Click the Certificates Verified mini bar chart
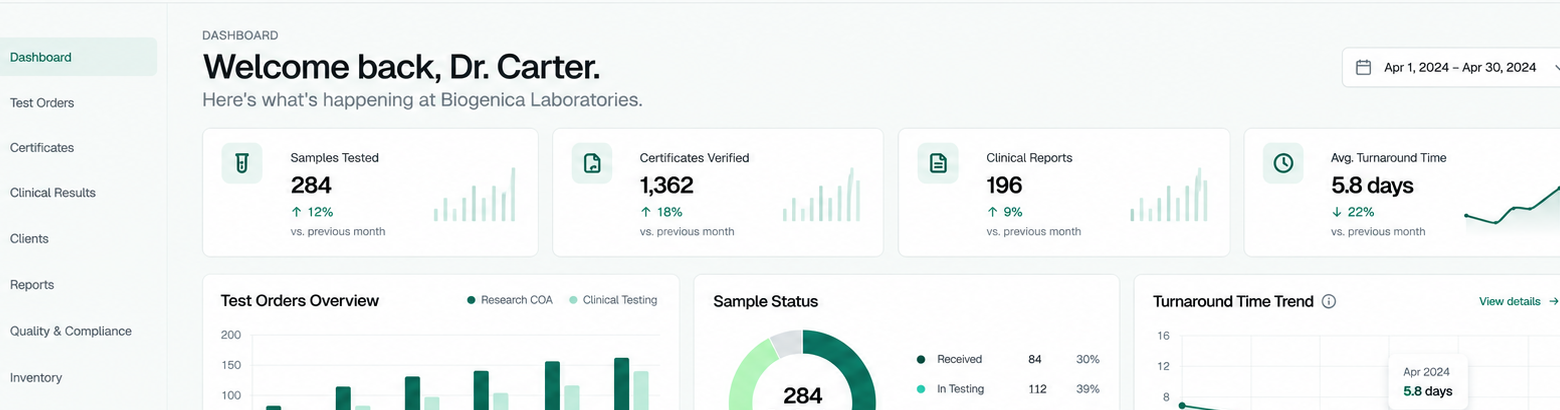Viewport: 1560px width, 410px height. pyautogui.click(x=821, y=195)
